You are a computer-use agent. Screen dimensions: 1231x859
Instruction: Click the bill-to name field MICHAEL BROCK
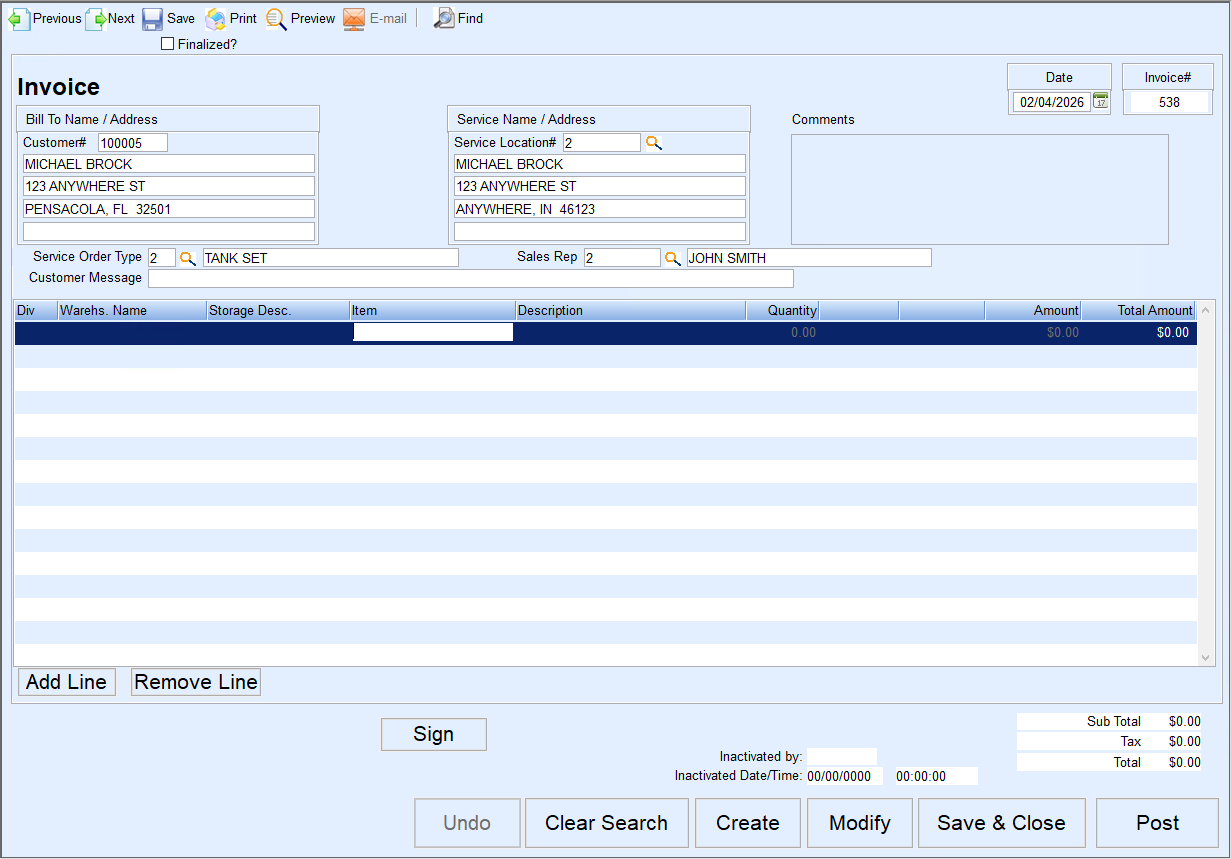tap(169, 164)
